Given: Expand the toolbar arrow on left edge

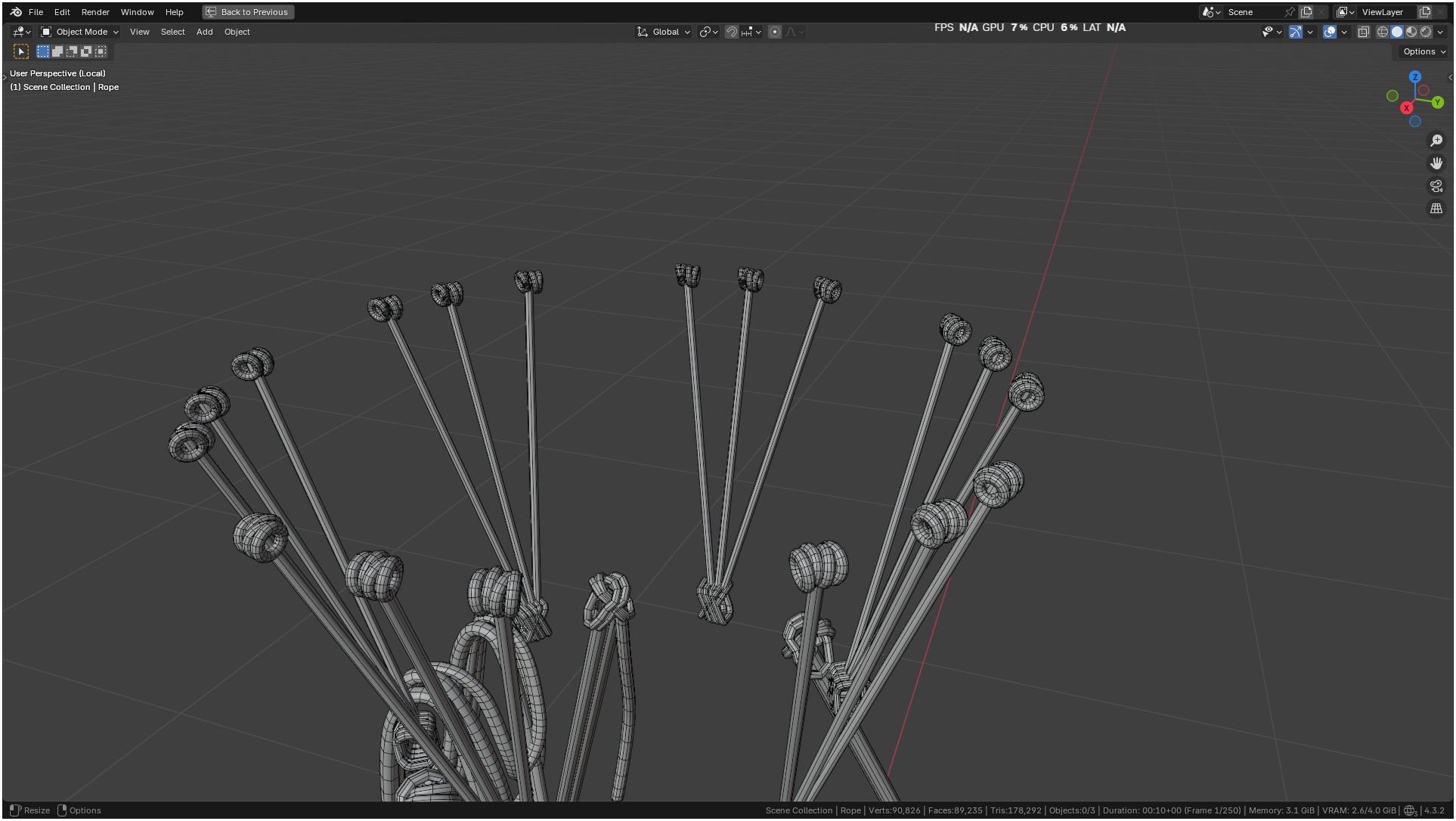Looking at the screenshot, I should click(5, 77).
